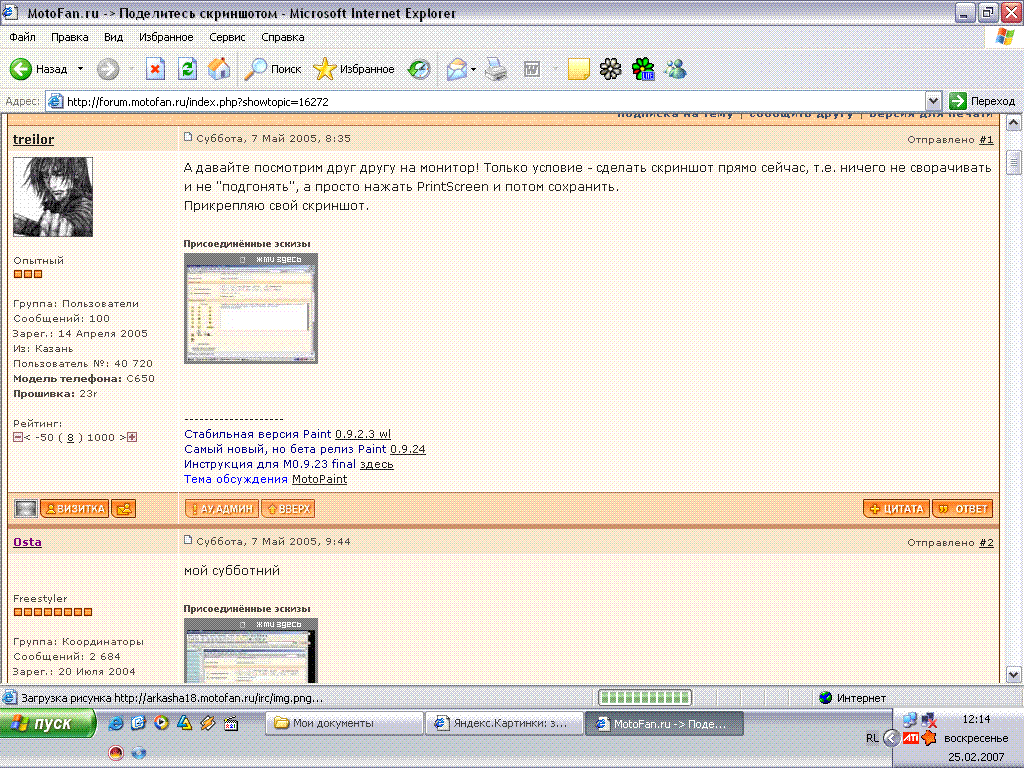Click treilor's avatar image
The height and width of the screenshot is (768, 1024).
click(x=53, y=197)
